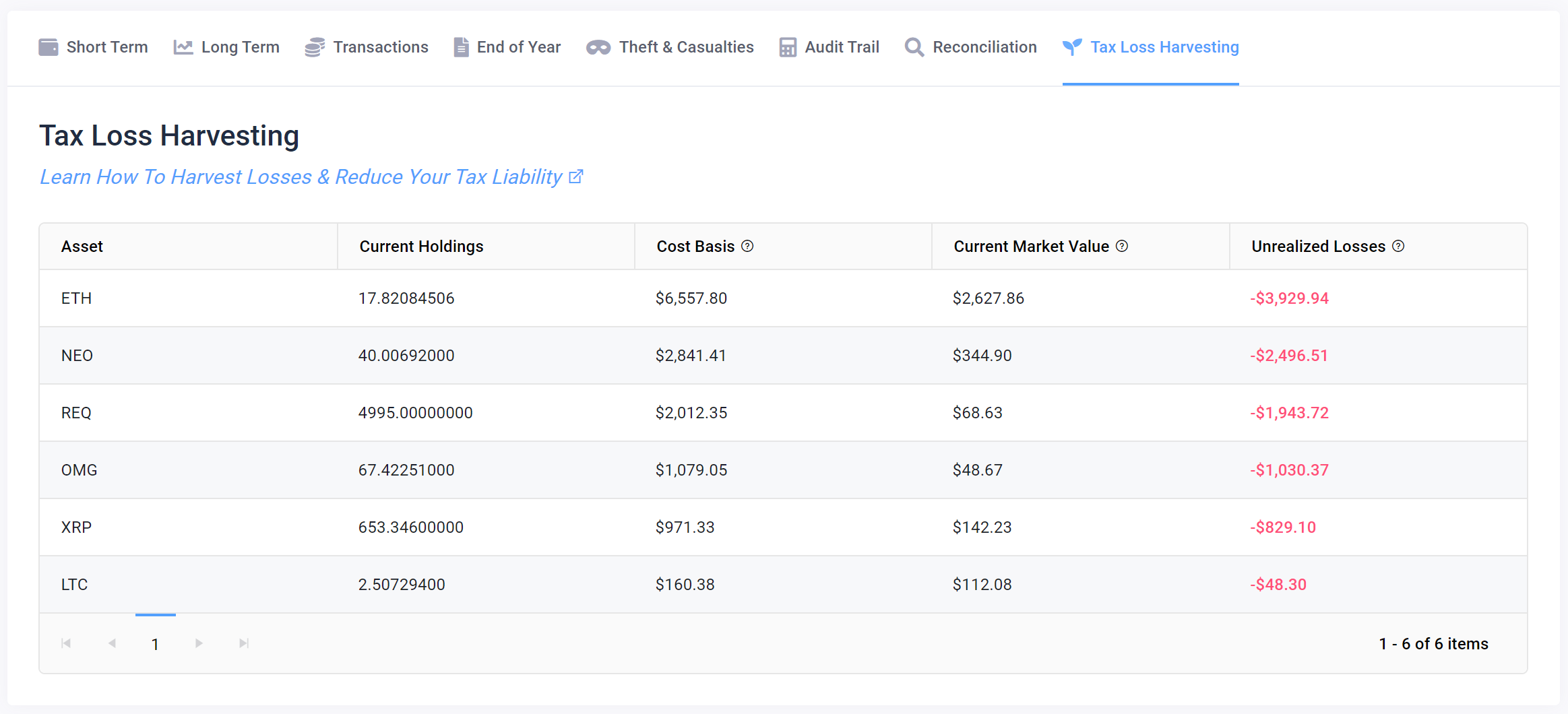The width and height of the screenshot is (1568, 714).
Task: Click the Unrealized Losses help icon
Action: point(1398,246)
